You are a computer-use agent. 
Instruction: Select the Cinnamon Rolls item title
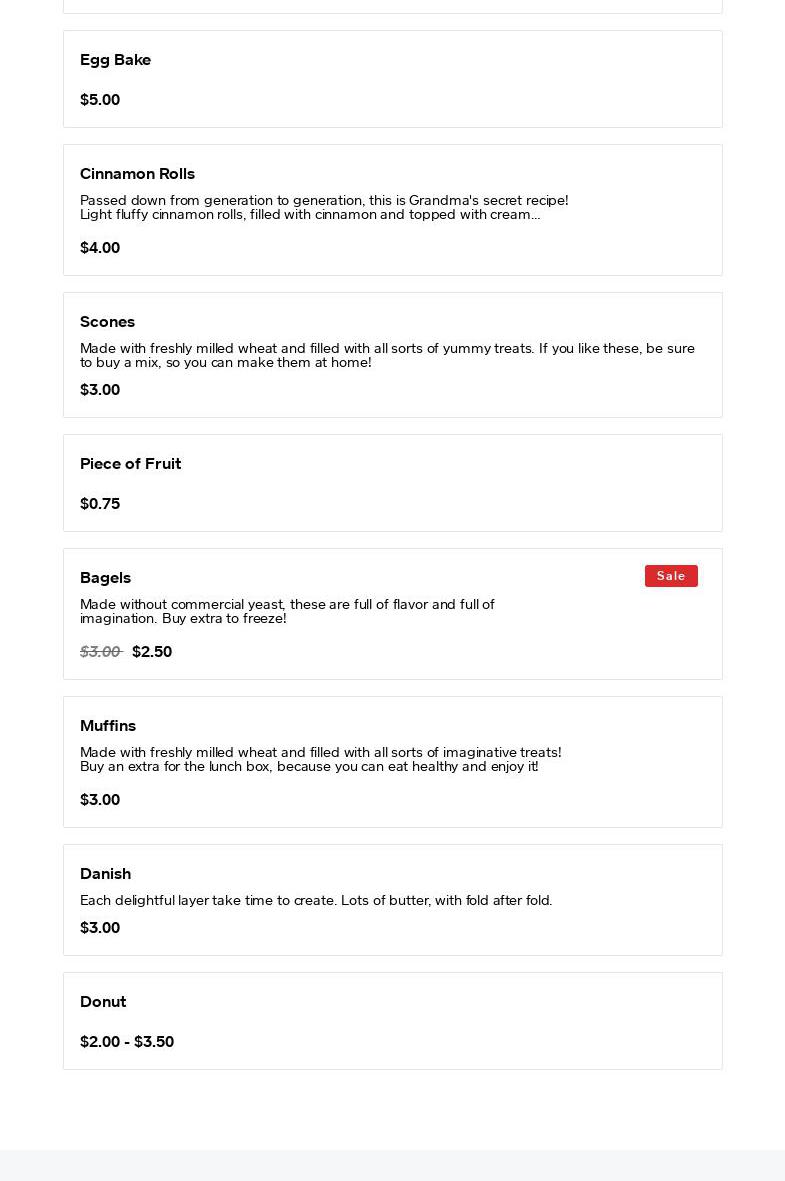coord(137,174)
